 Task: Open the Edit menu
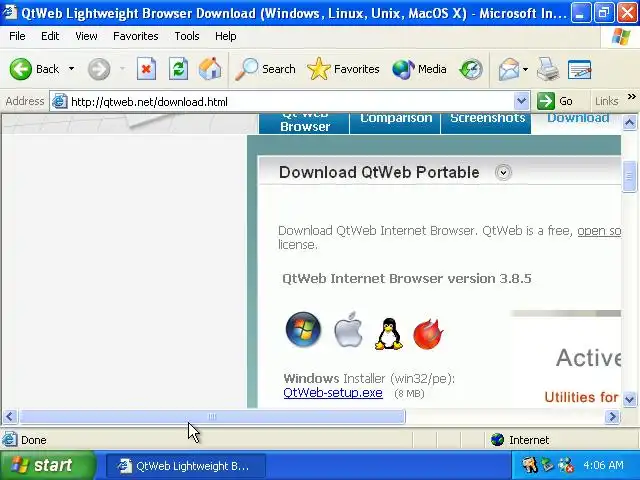[50, 36]
